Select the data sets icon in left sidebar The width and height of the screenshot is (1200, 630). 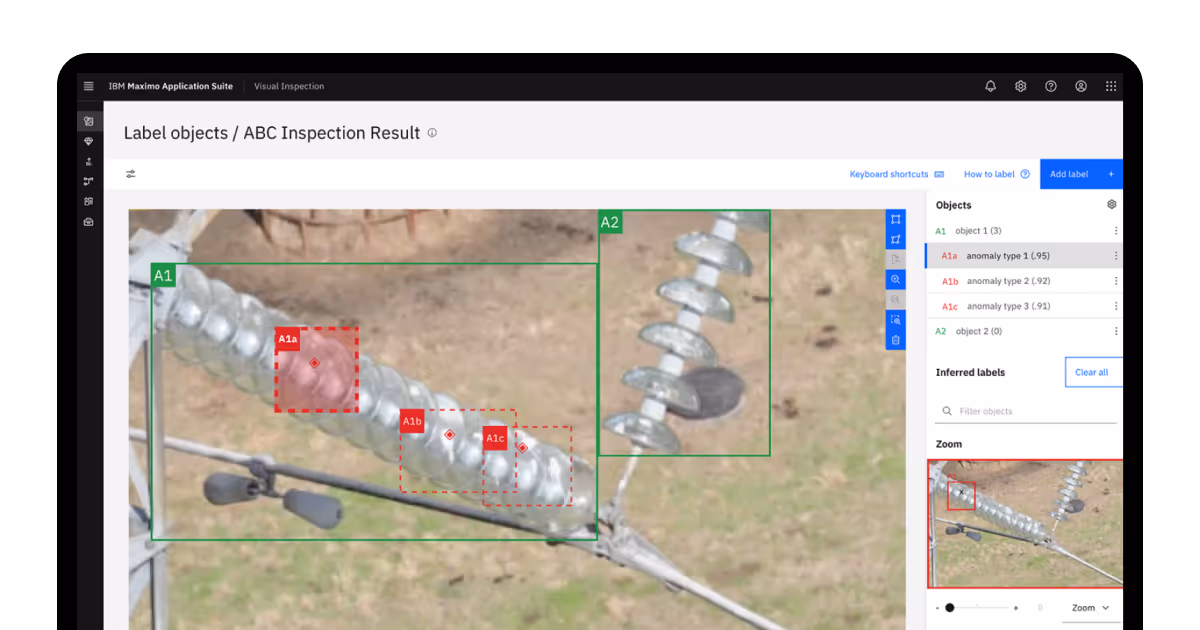pyautogui.click(x=89, y=121)
